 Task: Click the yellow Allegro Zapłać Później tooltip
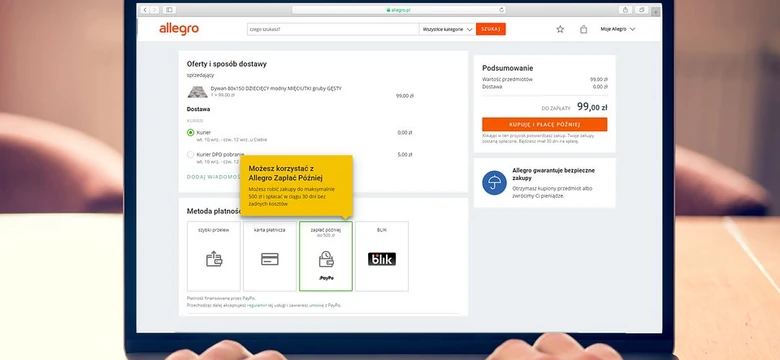[x=296, y=185]
